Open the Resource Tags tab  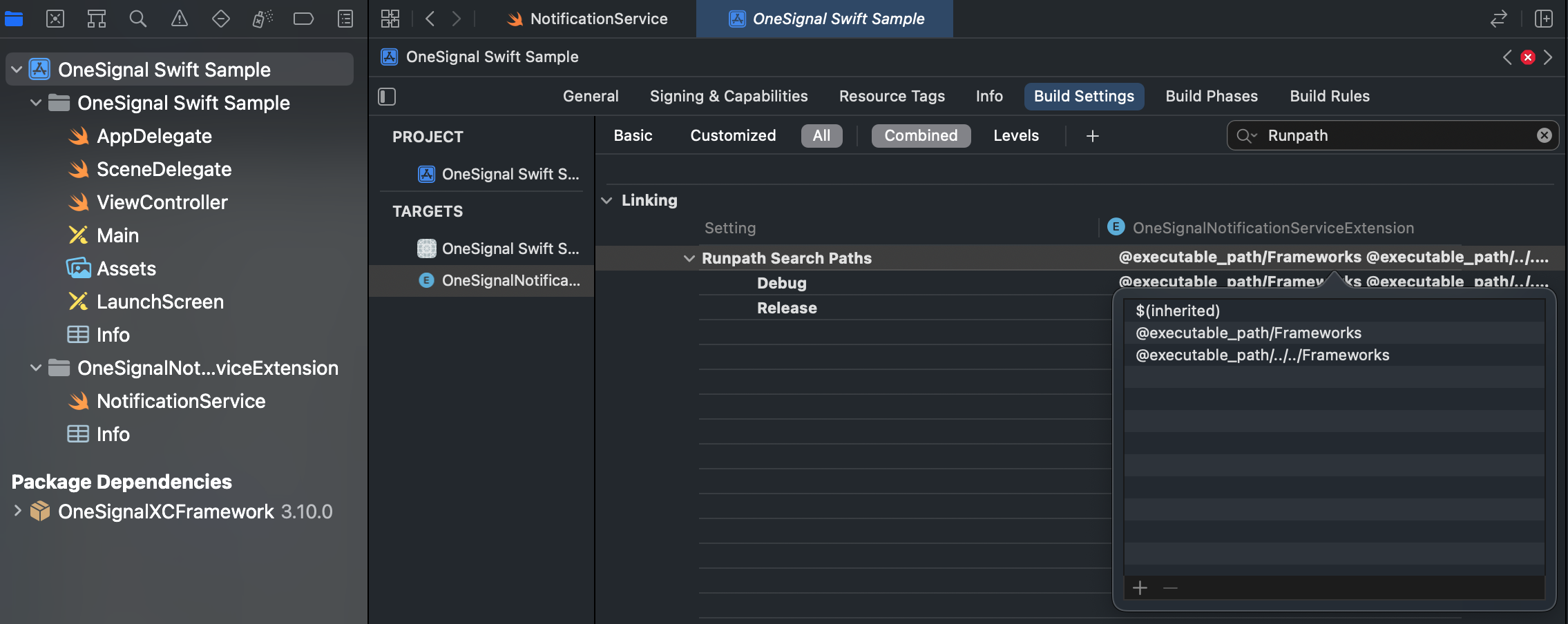[x=892, y=97]
